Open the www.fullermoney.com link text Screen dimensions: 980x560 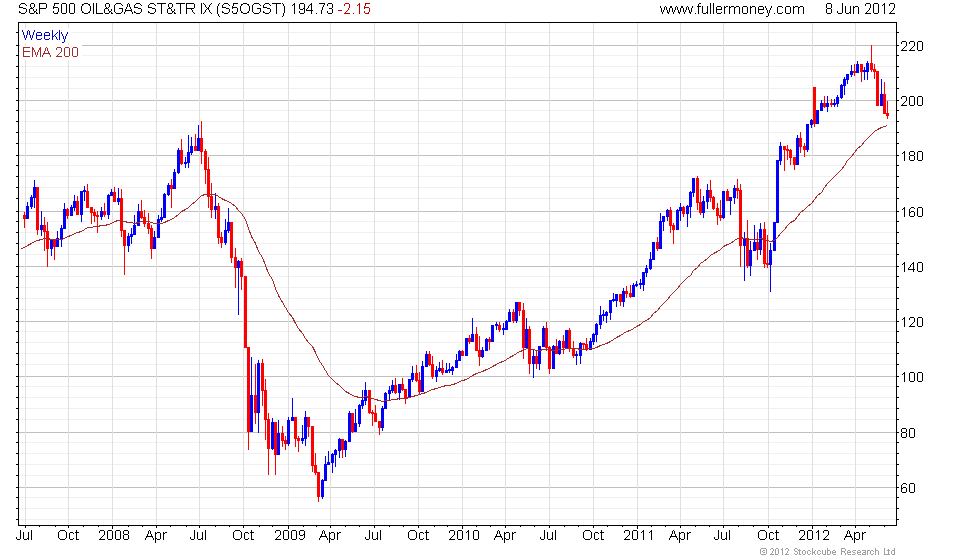(x=732, y=9)
